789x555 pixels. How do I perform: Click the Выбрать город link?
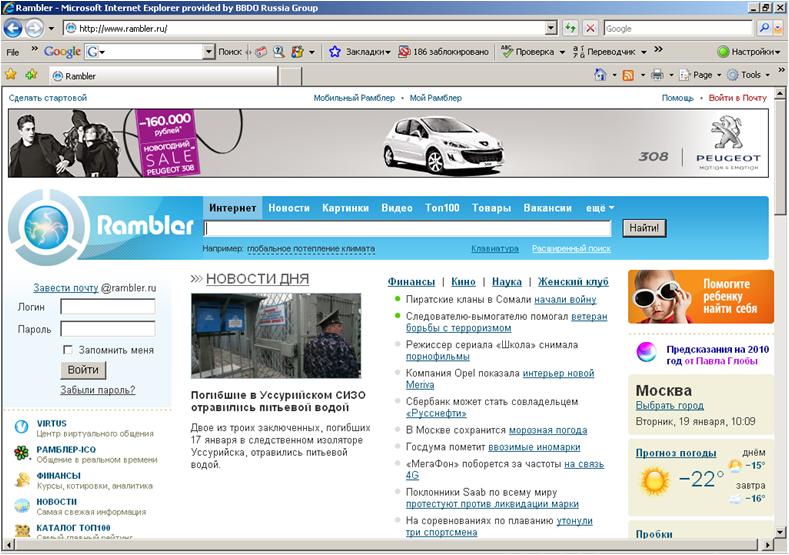[x=669, y=405]
